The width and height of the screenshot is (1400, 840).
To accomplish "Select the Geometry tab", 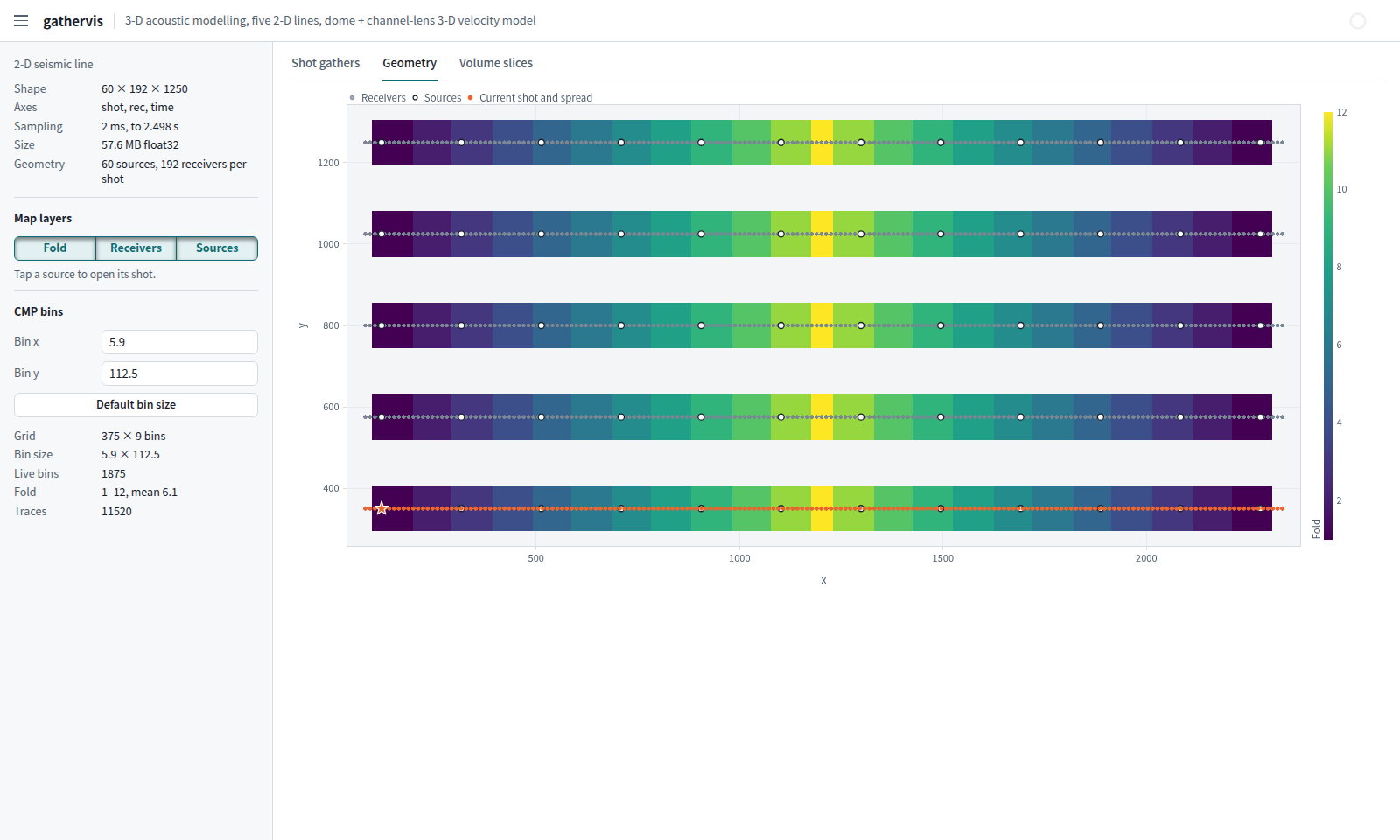I will tap(409, 63).
